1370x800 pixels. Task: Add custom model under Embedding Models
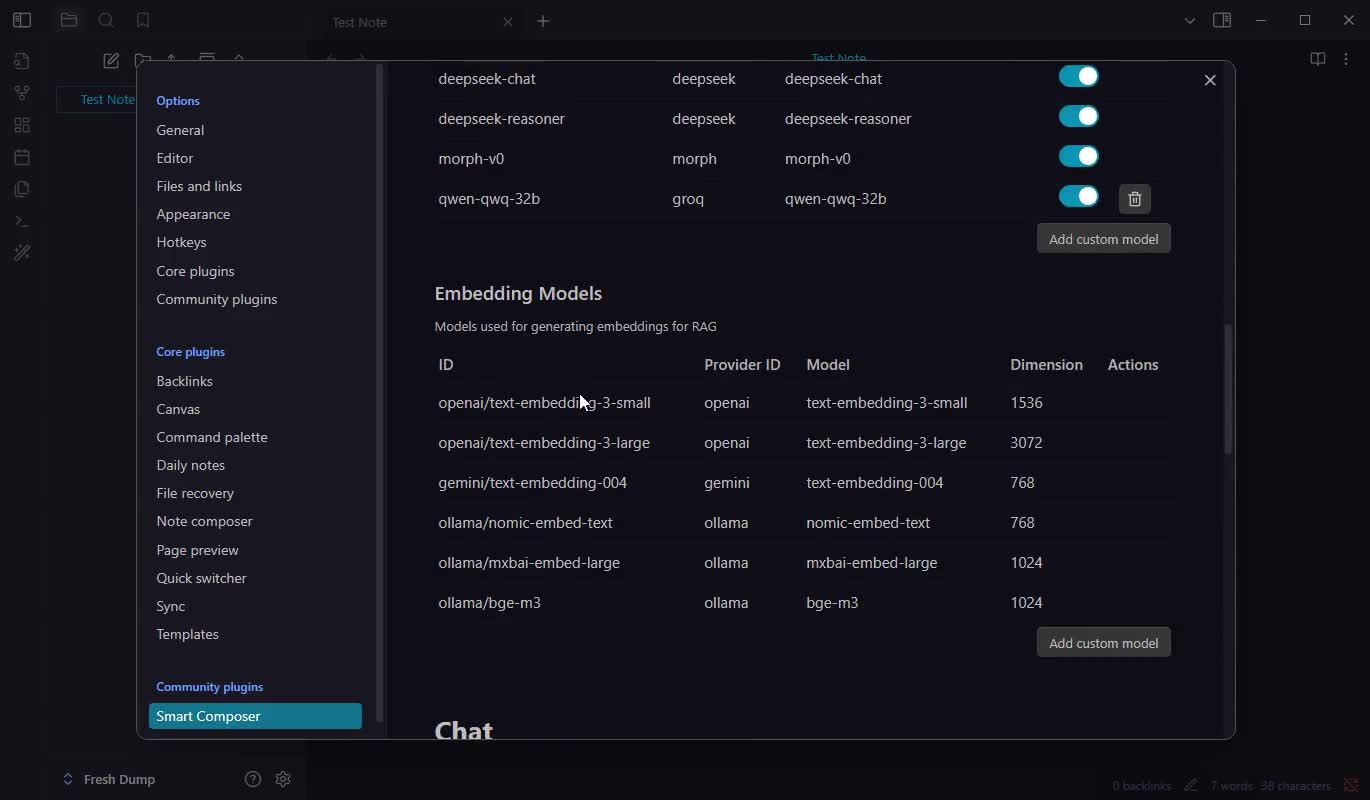click(1103, 643)
